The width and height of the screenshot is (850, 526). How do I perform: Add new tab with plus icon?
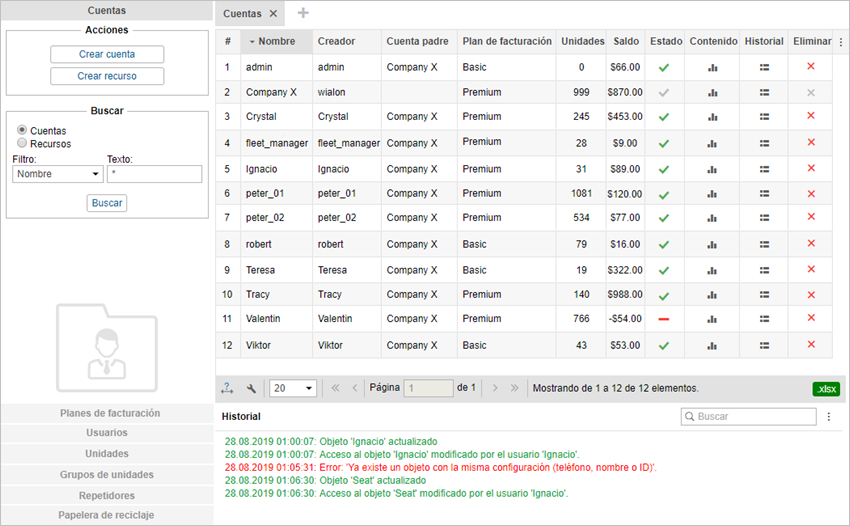click(x=303, y=13)
